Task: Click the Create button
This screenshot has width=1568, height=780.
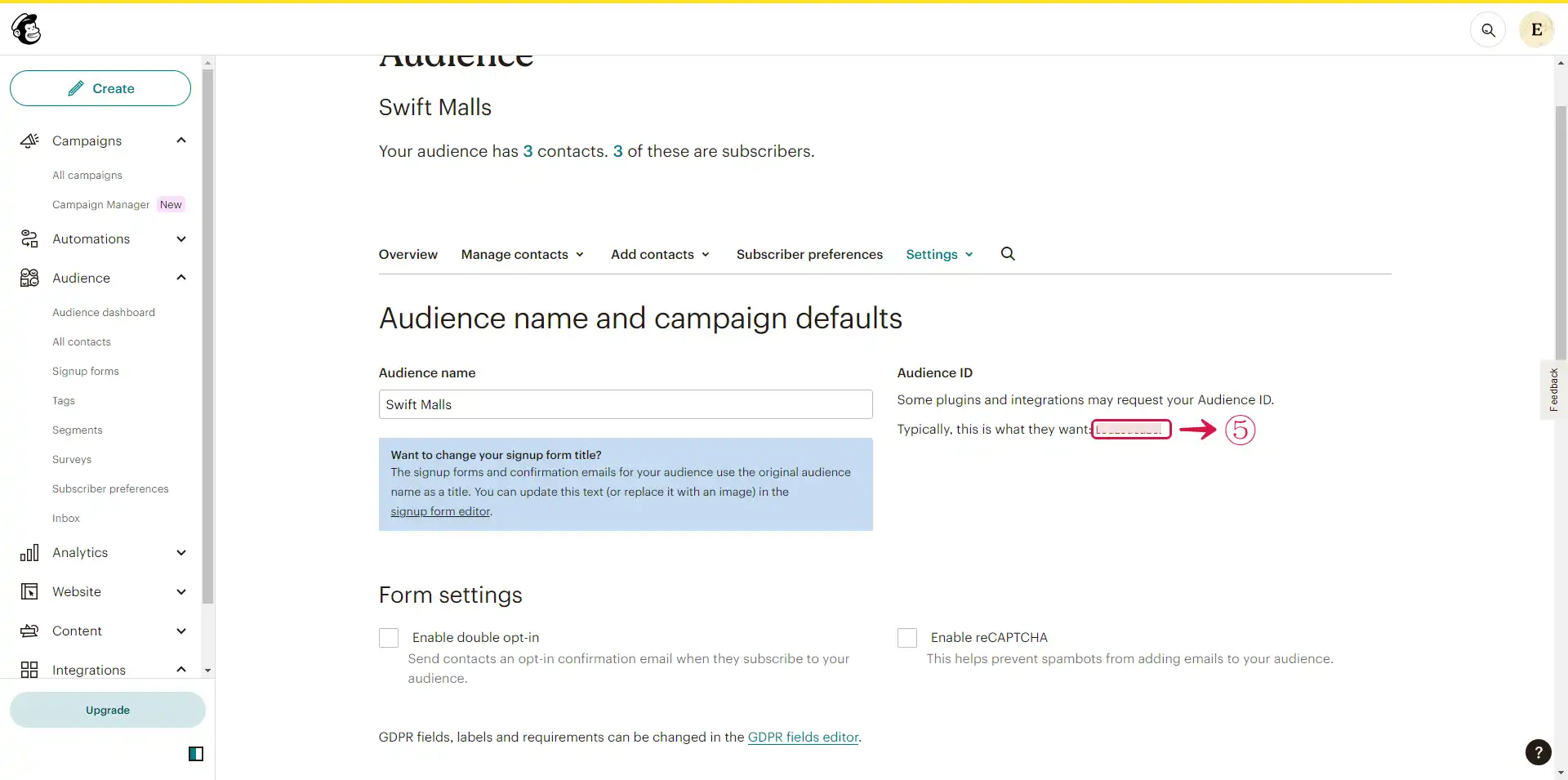Action: tap(100, 88)
